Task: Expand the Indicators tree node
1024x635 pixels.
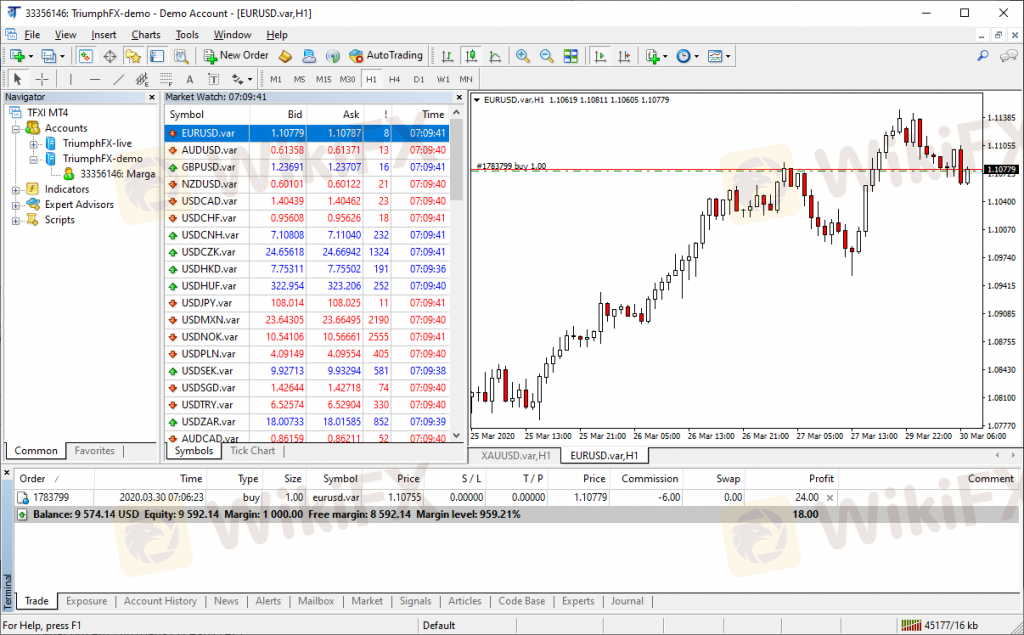Action: [x=17, y=189]
